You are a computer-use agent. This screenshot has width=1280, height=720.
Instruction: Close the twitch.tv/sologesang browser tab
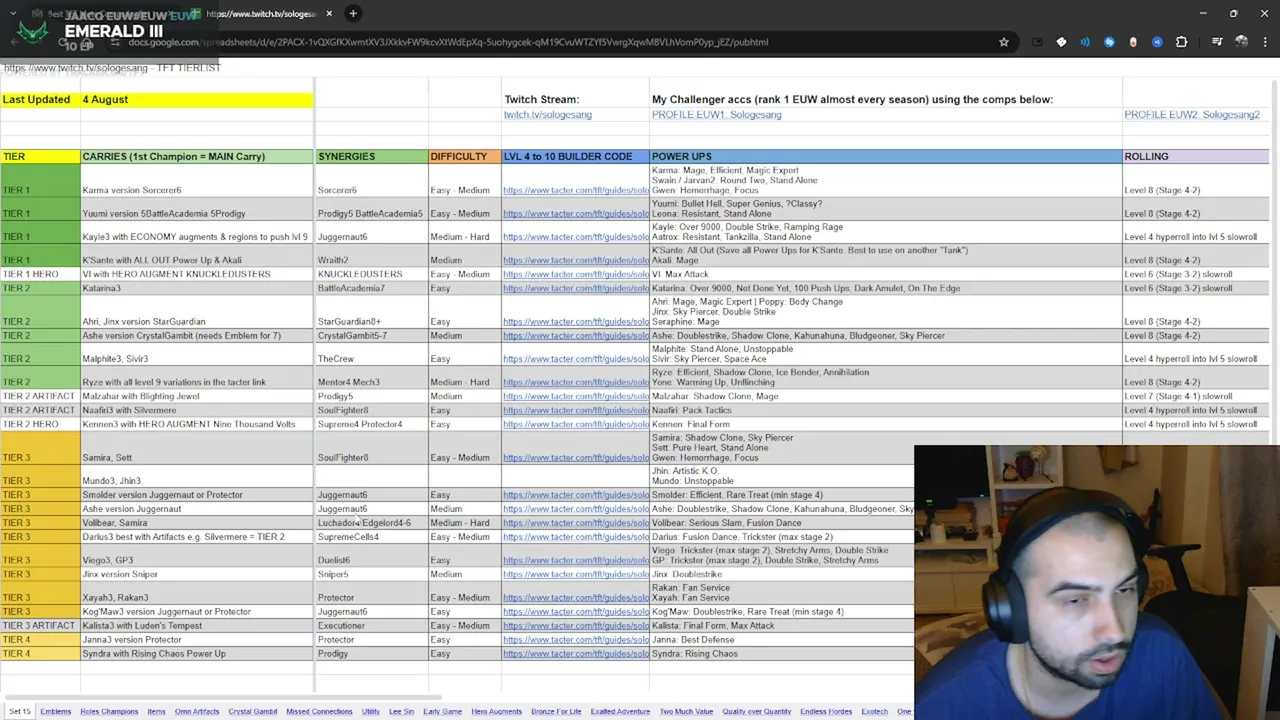329,14
